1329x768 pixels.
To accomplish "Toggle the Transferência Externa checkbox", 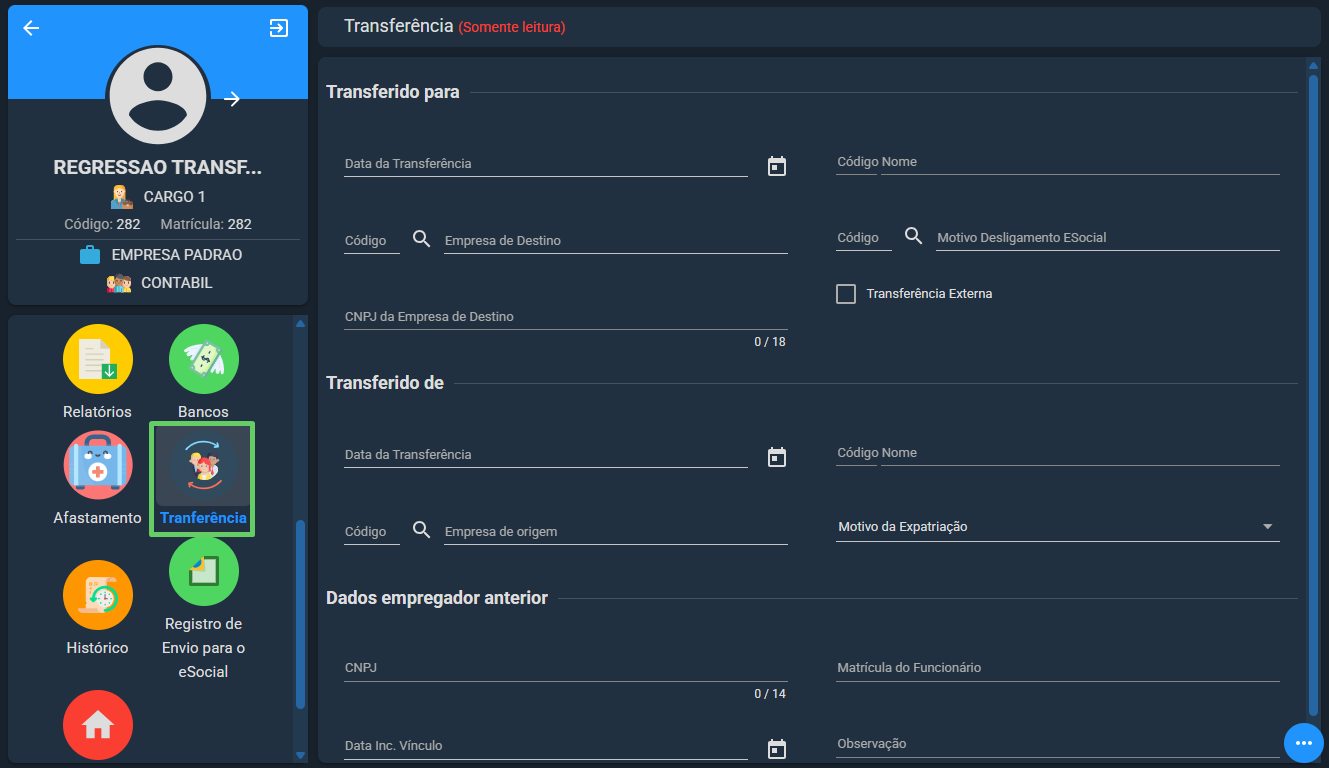I will pyautogui.click(x=846, y=294).
